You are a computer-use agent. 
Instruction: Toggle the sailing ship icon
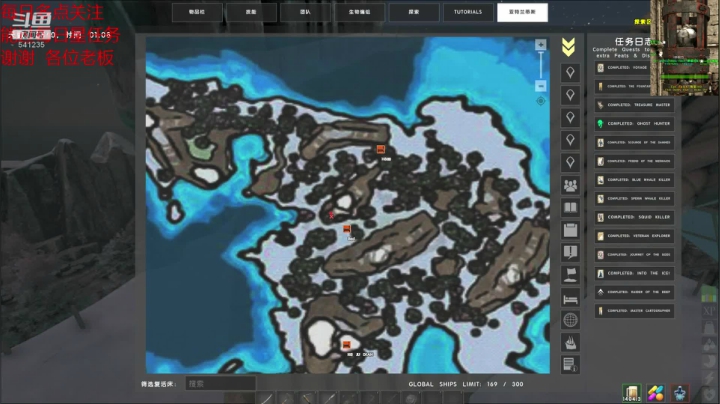pos(570,342)
